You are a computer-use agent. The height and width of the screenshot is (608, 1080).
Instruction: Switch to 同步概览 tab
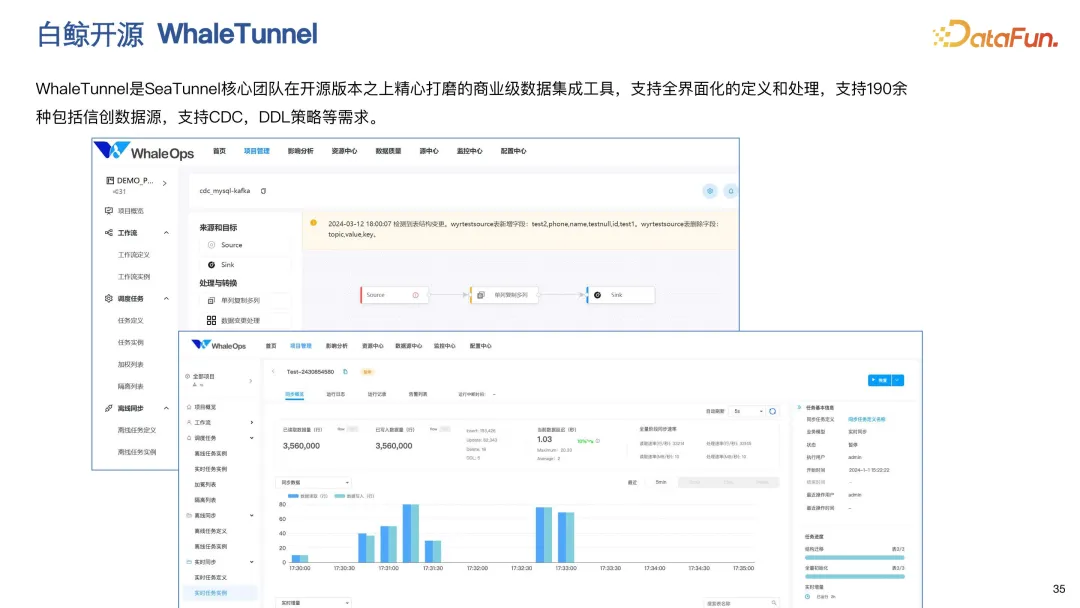coord(294,395)
